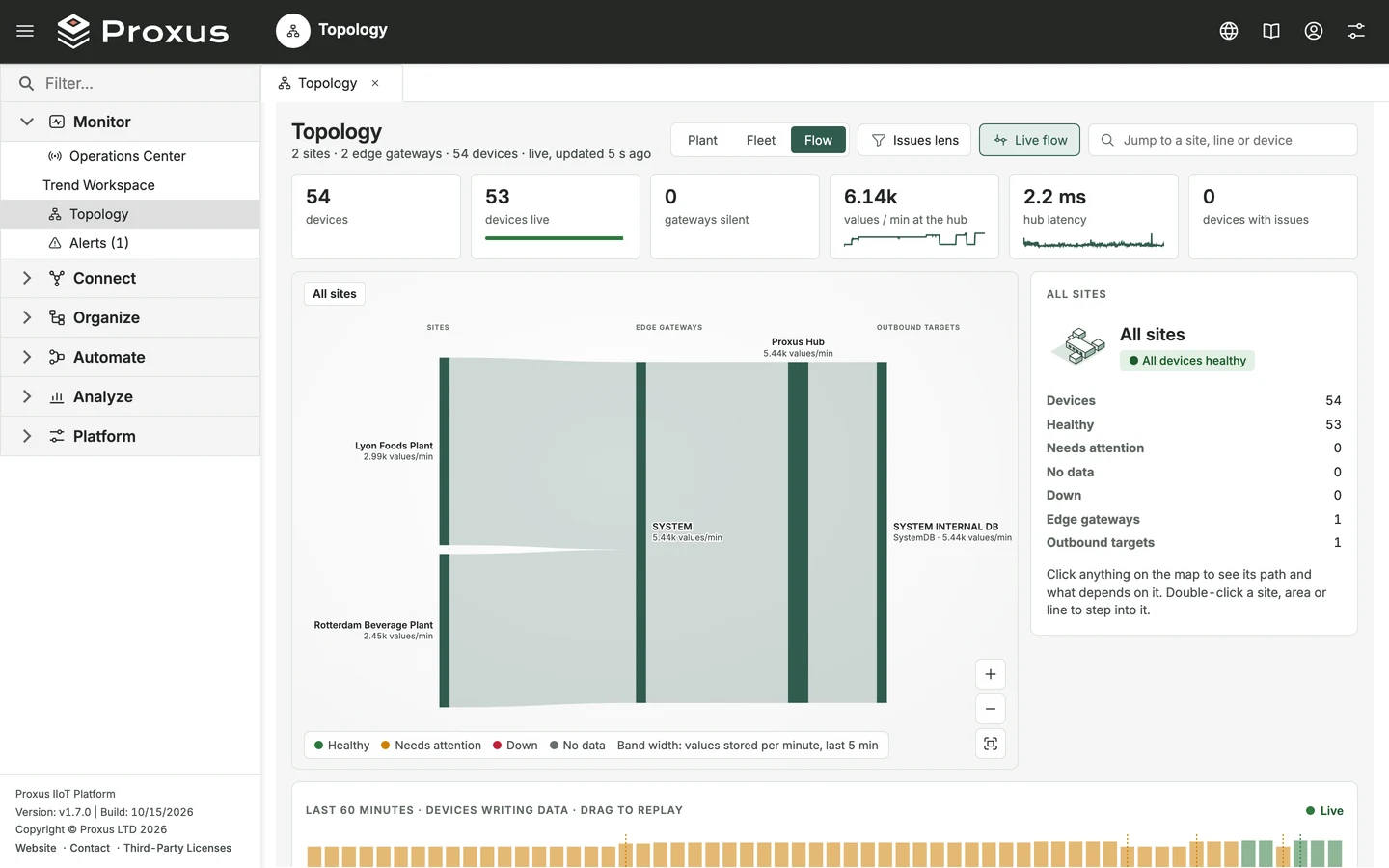The width and height of the screenshot is (1389, 868).
Task: Open the user account profile icon
Action: (x=1314, y=31)
